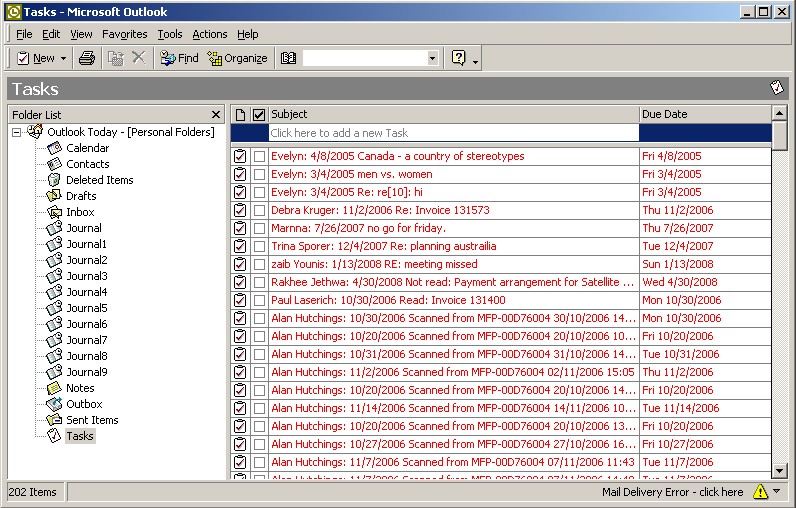Click inside the Find a Contact text box
This screenshot has width=796, height=508.
tap(364, 58)
